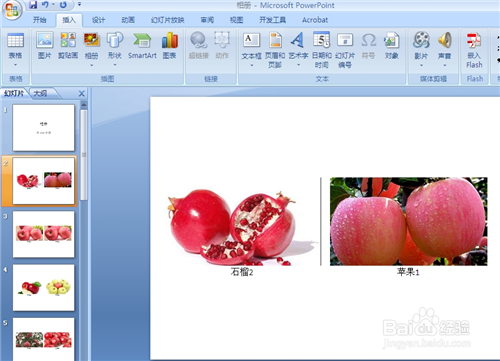The width and height of the screenshot is (500, 361).
Task: Select slide 2 thumbnail with pomegranate
Action: click(43, 181)
